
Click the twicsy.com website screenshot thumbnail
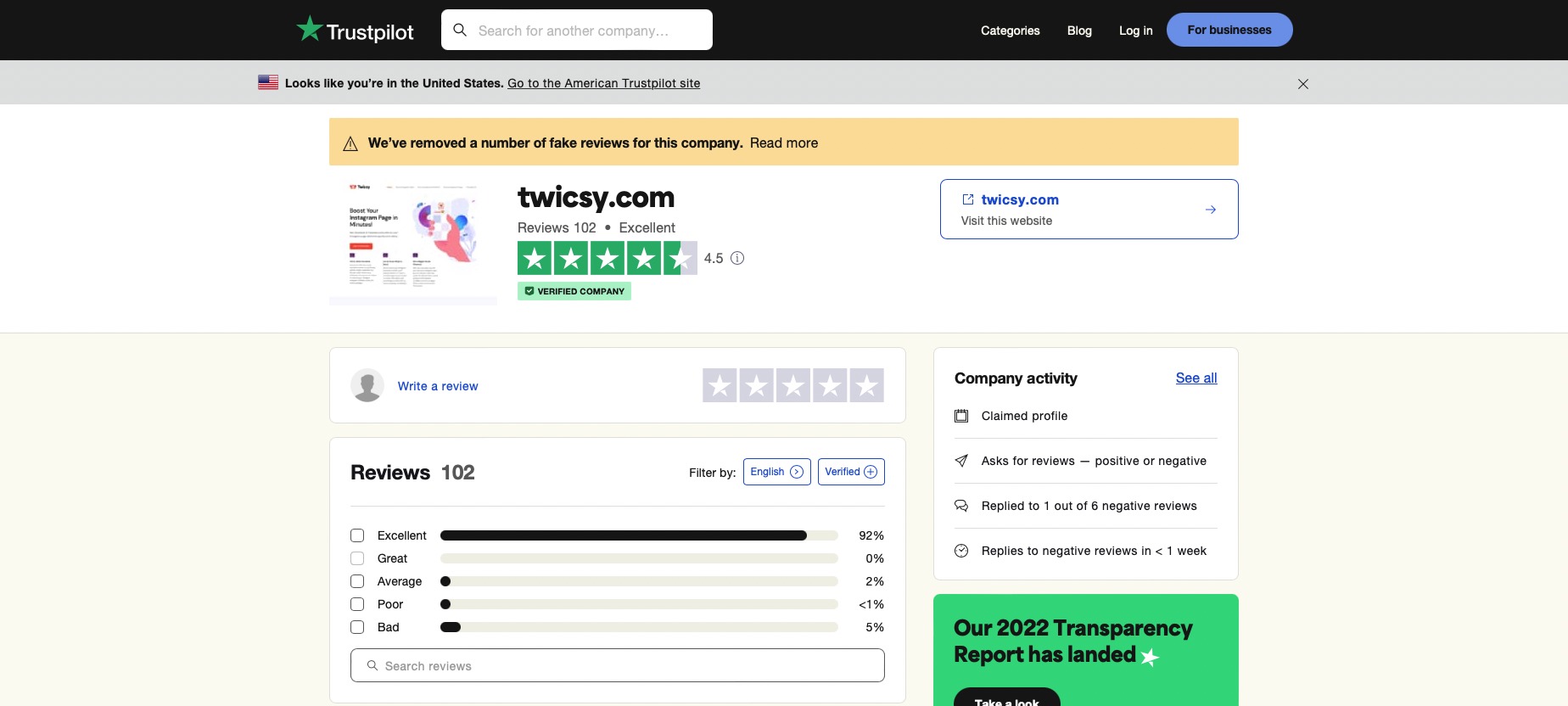point(413,243)
